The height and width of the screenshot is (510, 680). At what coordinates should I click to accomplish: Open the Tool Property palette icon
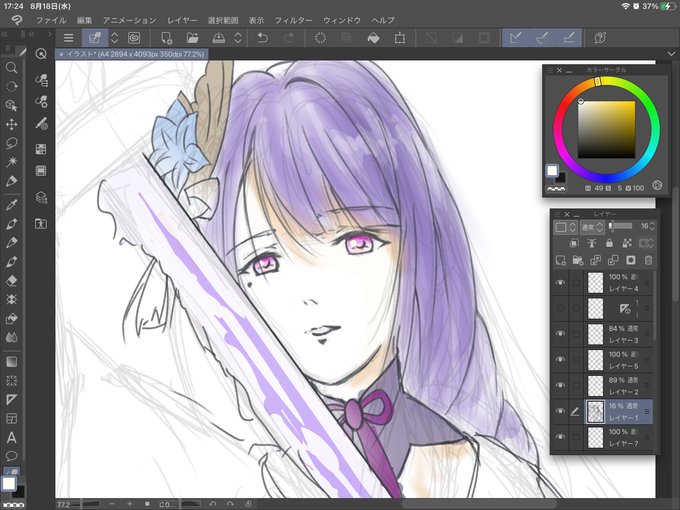(41, 102)
